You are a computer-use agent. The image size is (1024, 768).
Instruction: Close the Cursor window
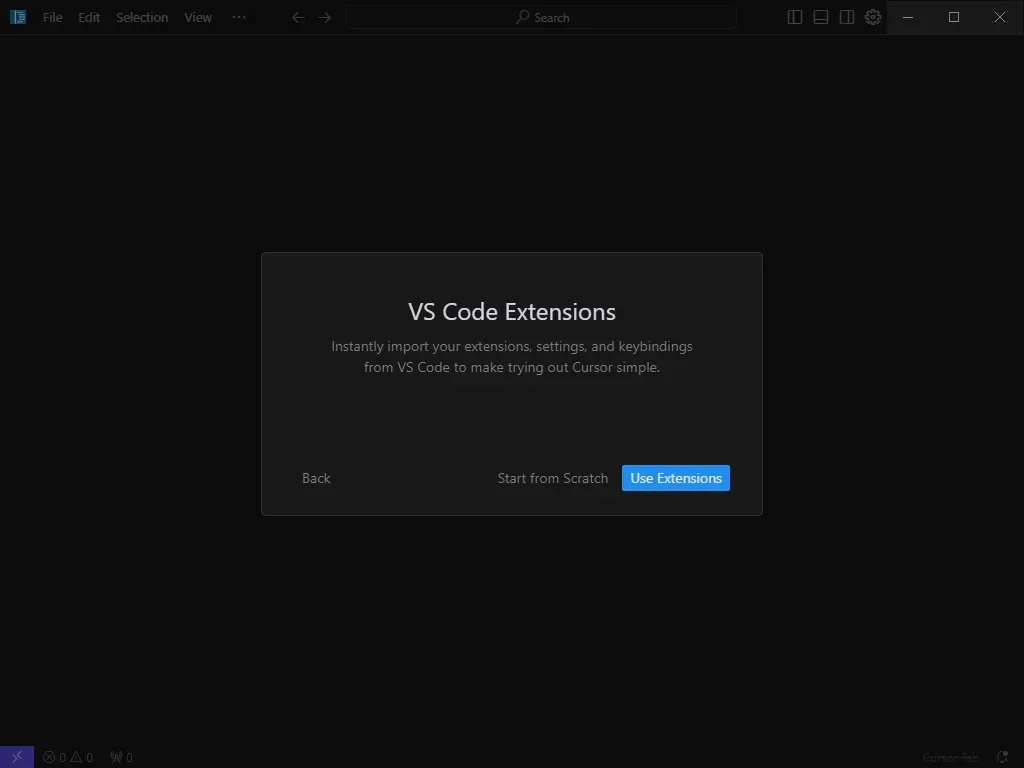click(x=1000, y=18)
